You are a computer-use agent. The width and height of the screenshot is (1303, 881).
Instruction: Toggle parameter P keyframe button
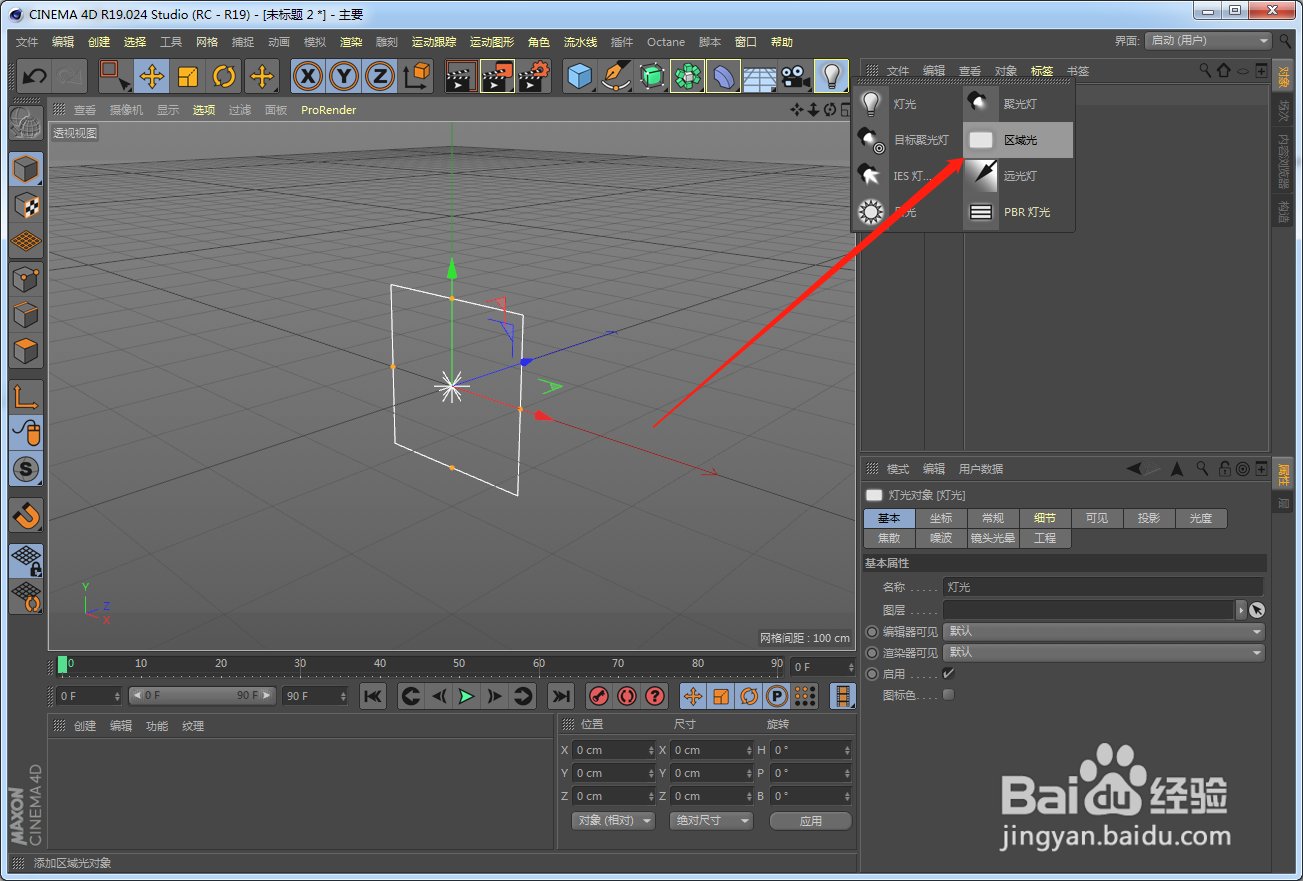click(x=776, y=696)
